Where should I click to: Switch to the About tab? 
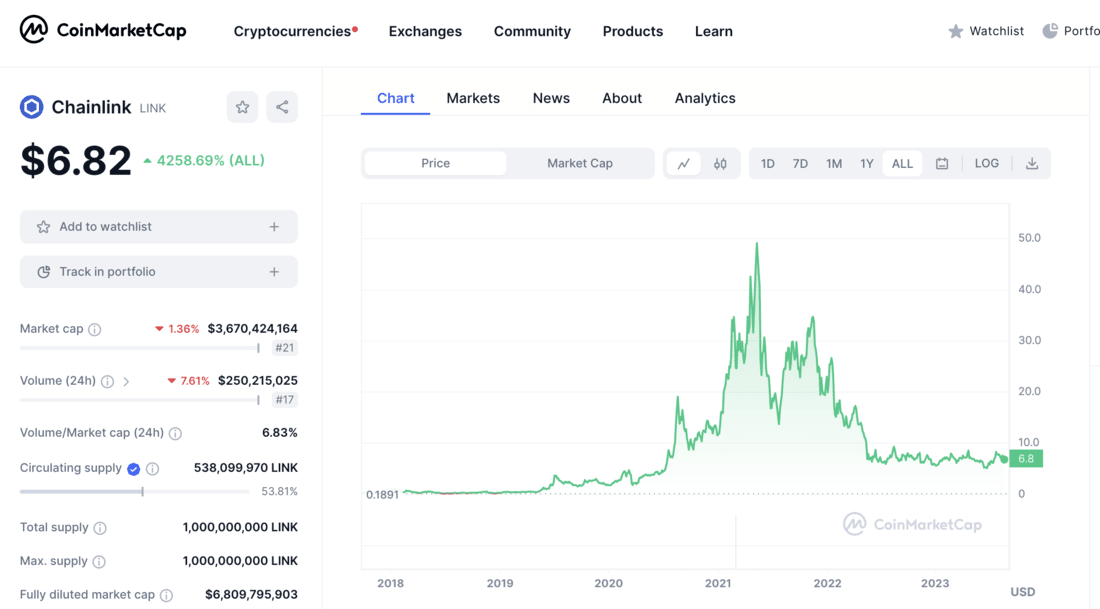pos(622,98)
